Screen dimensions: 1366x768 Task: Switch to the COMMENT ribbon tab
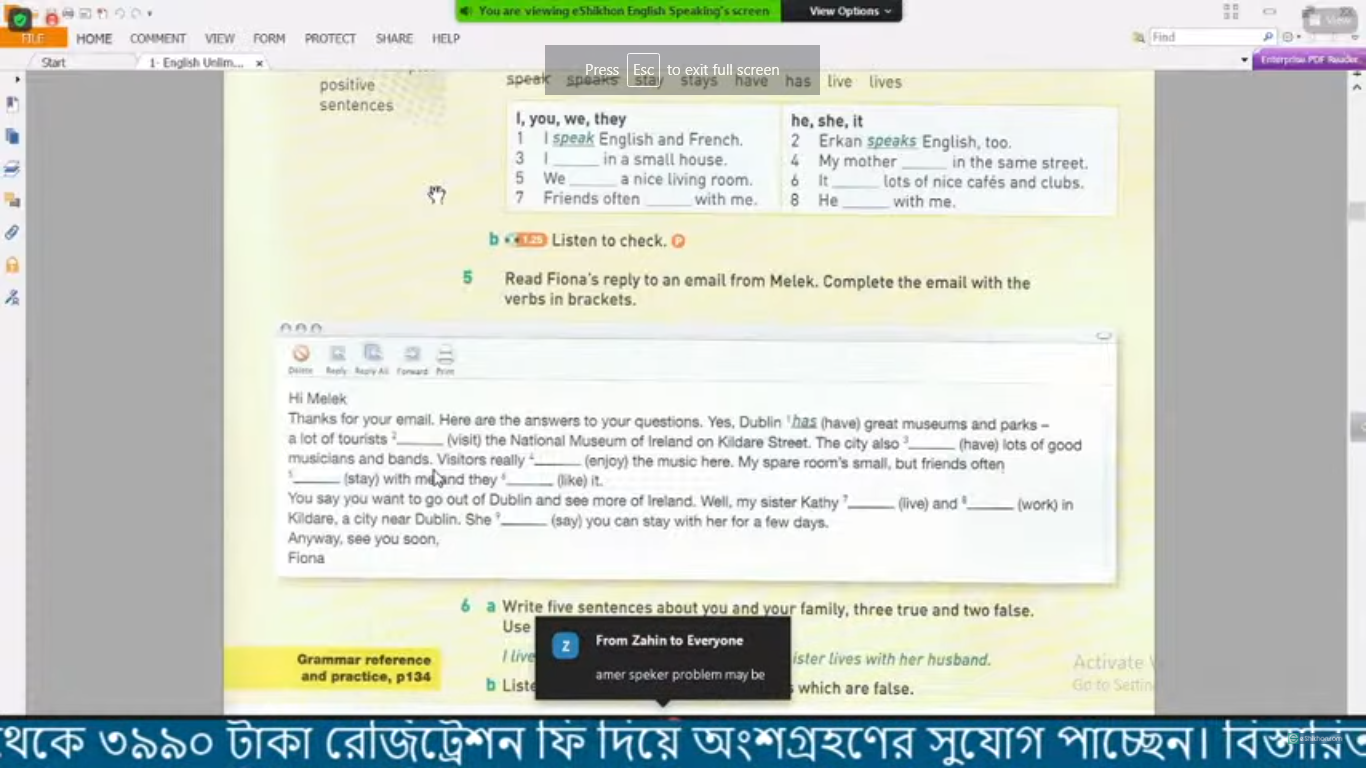(x=157, y=38)
